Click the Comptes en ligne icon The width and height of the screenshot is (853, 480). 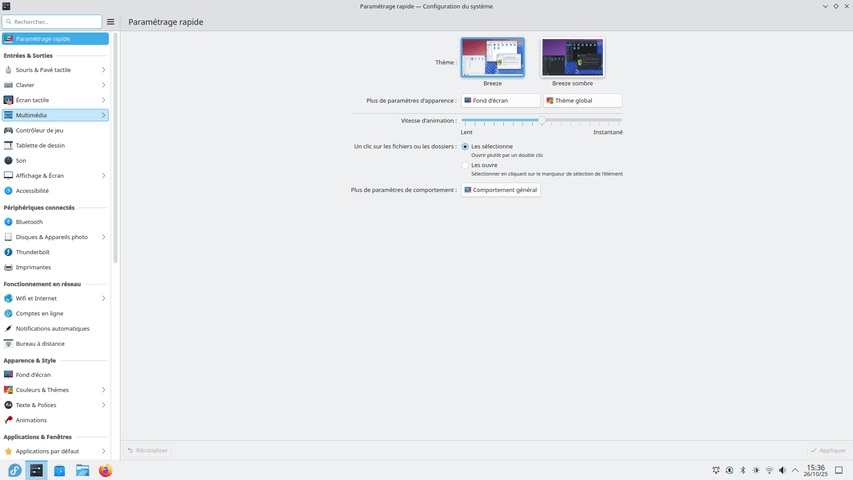[8, 313]
